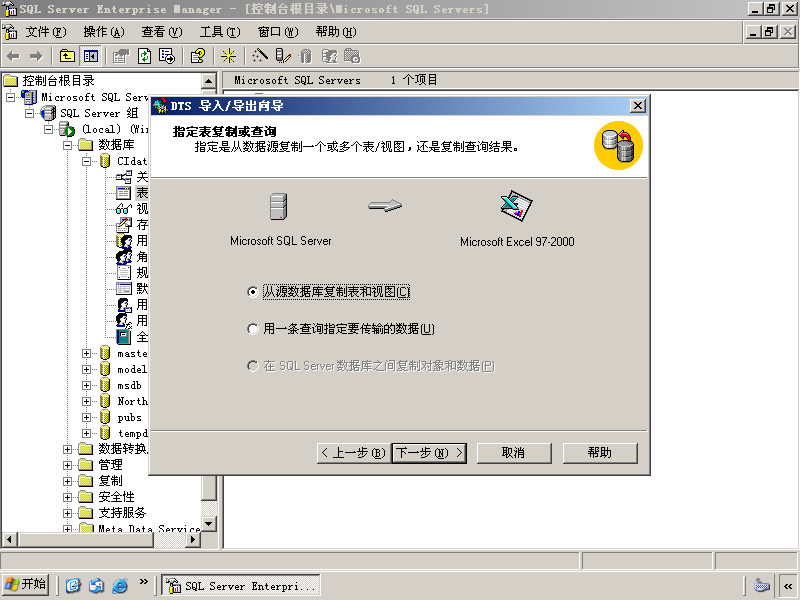Open the 查看(V) menu

(x=162, y=32)
